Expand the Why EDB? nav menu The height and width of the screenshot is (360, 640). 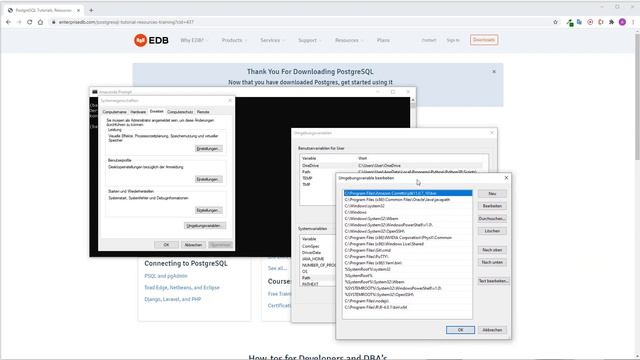coord(193,40)
